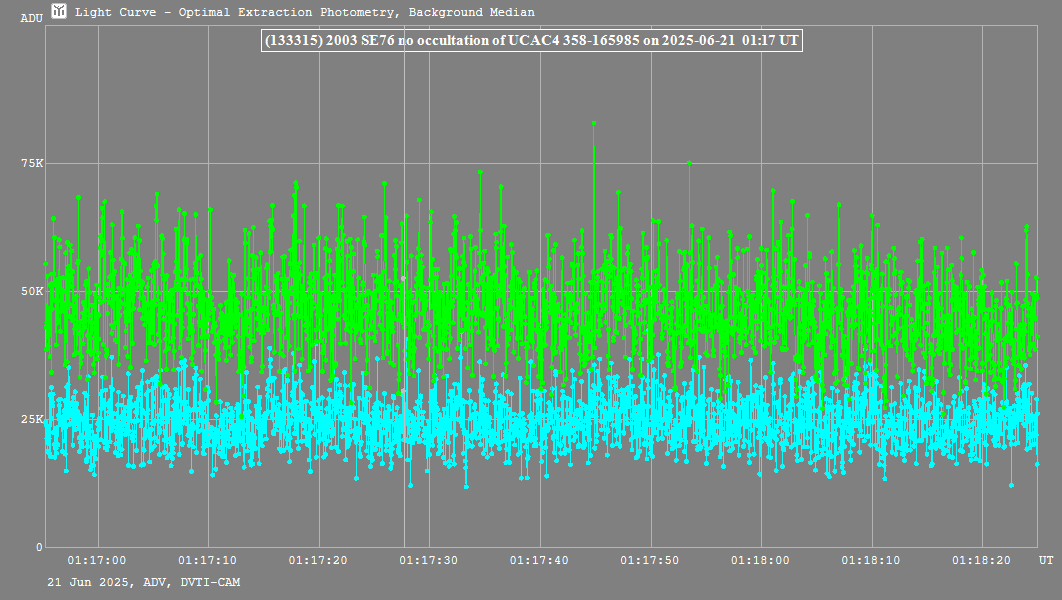
Task: Choose the 01:17:40 time tick label
Action: coord(540,561)
